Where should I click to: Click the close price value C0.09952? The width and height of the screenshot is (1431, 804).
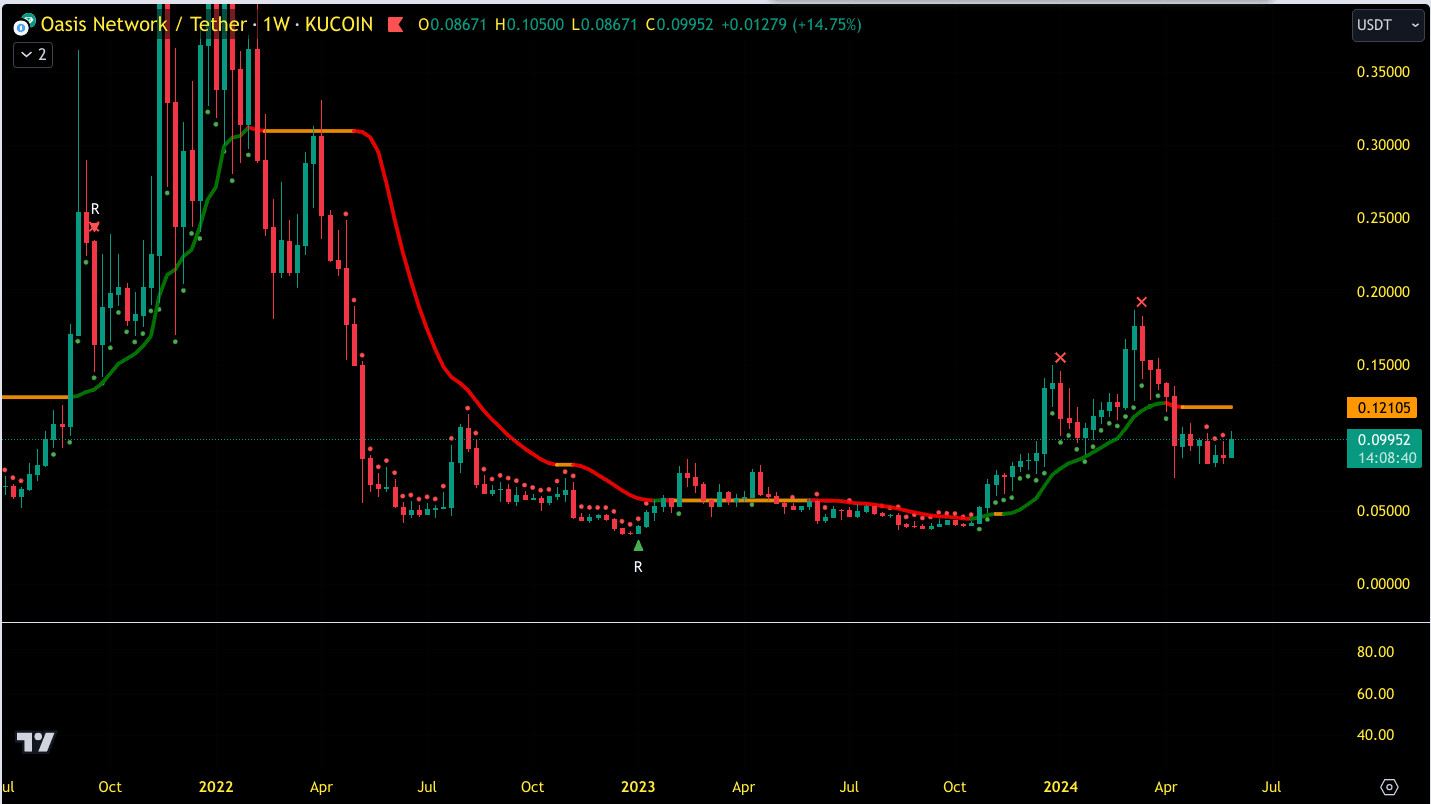click(x=679, y=24)
